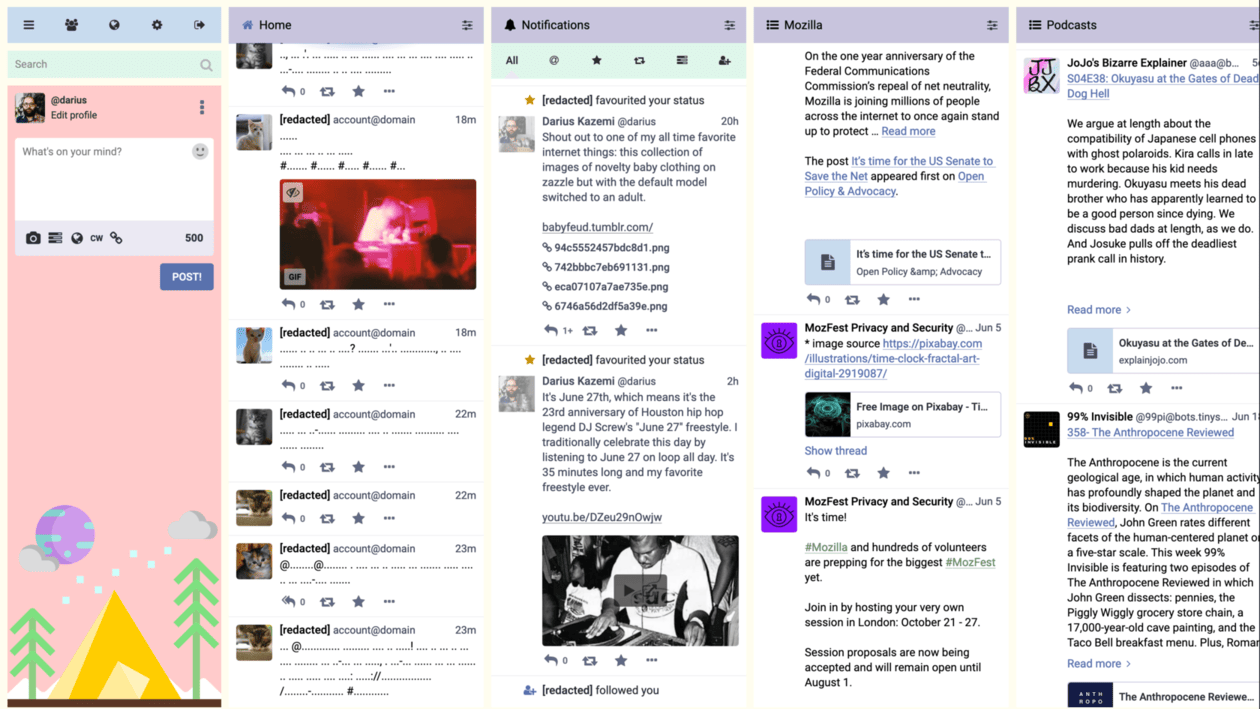This screenshot has width=1260, height=709.
Task: Add a content warning via the CW icon
Action: 96,238
